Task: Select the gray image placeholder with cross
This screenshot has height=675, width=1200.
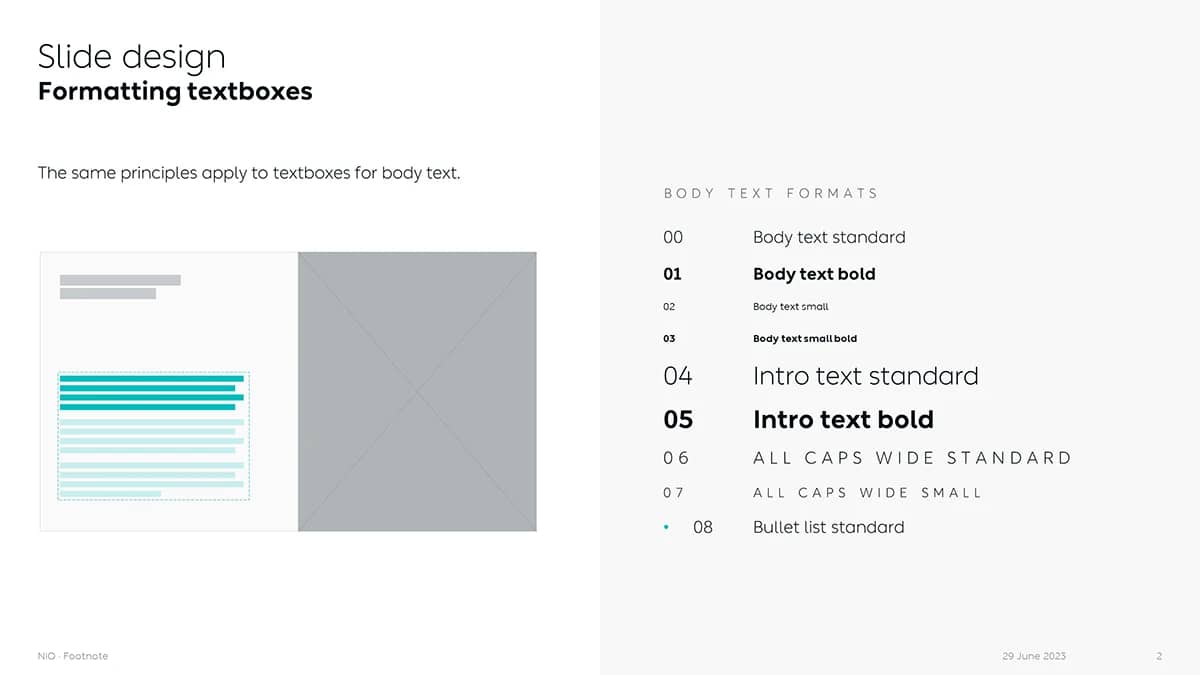Action: point(417,391)
